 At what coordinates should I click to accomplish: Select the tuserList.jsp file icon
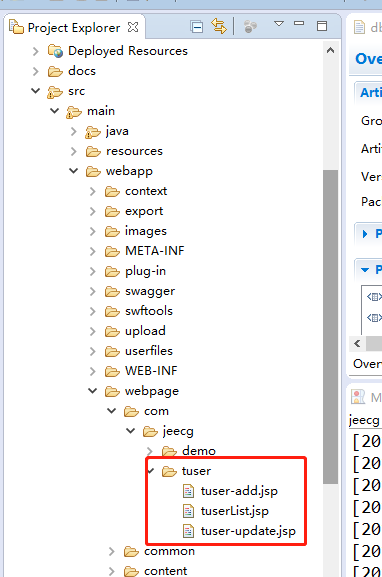(188, 511)
